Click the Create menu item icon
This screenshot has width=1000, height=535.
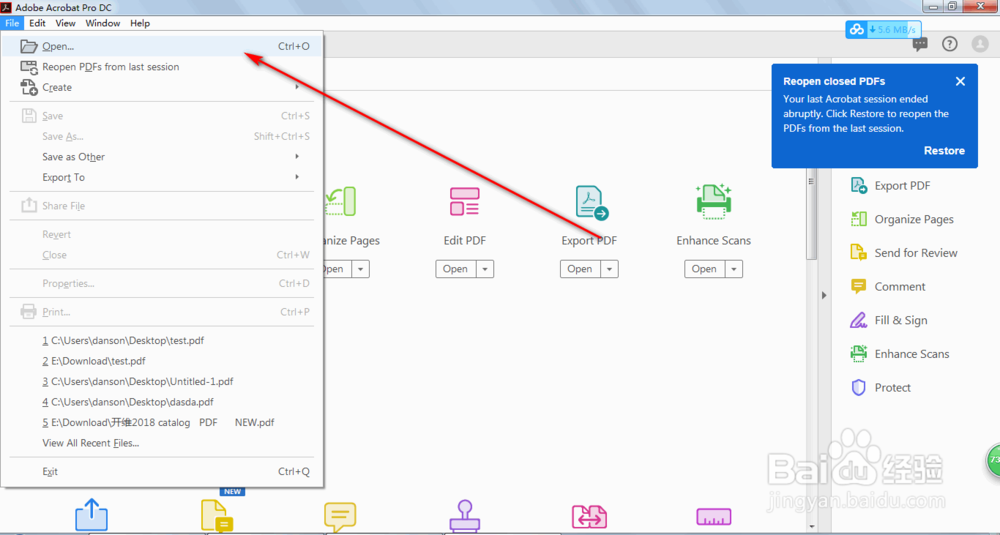click(x=29, y=87)
